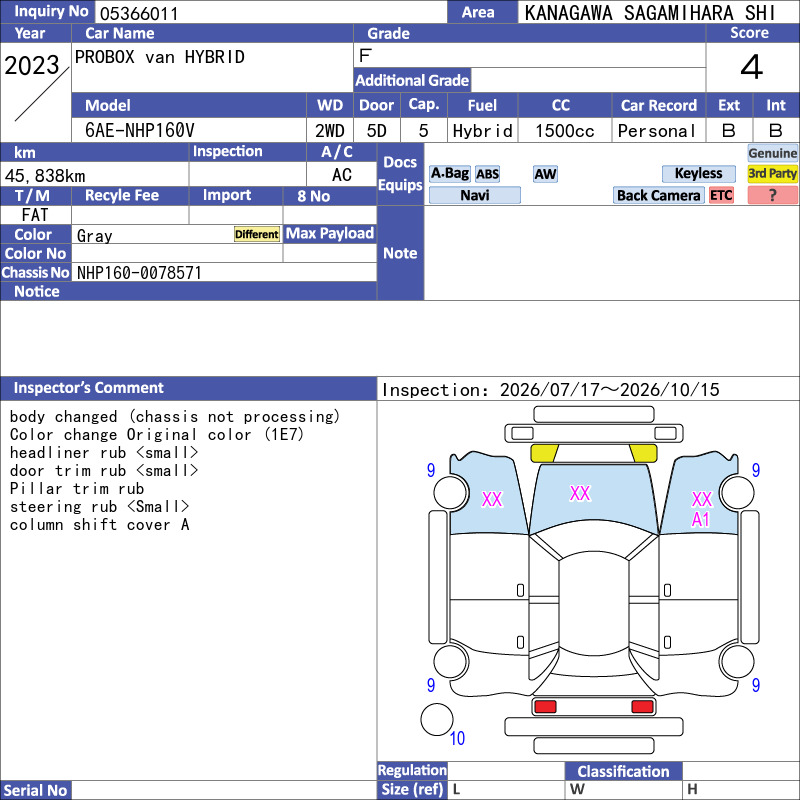The width and height of the screenshot is (800, 800).
Task: Click the left red tail light
Action: point(545,707)
